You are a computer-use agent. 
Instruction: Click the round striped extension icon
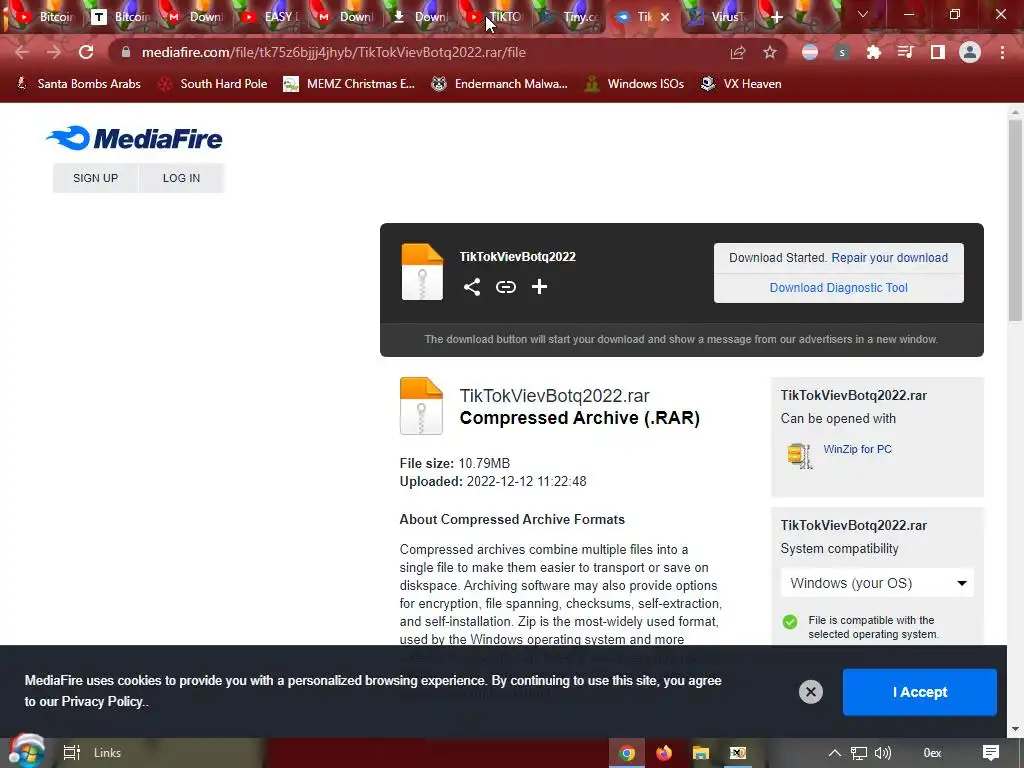(810, 52)
